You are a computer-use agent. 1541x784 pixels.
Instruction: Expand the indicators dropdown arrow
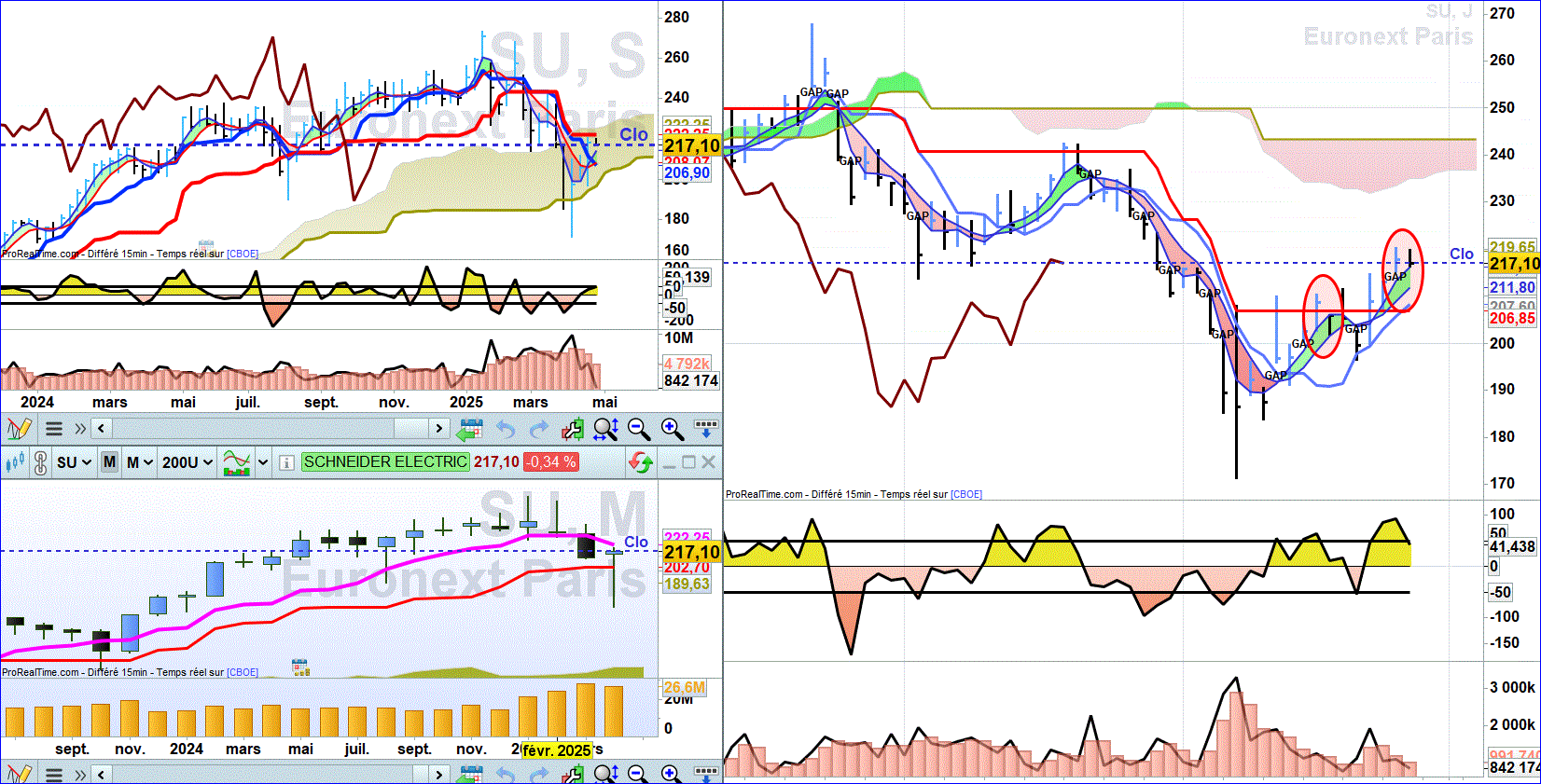point(263,462)
